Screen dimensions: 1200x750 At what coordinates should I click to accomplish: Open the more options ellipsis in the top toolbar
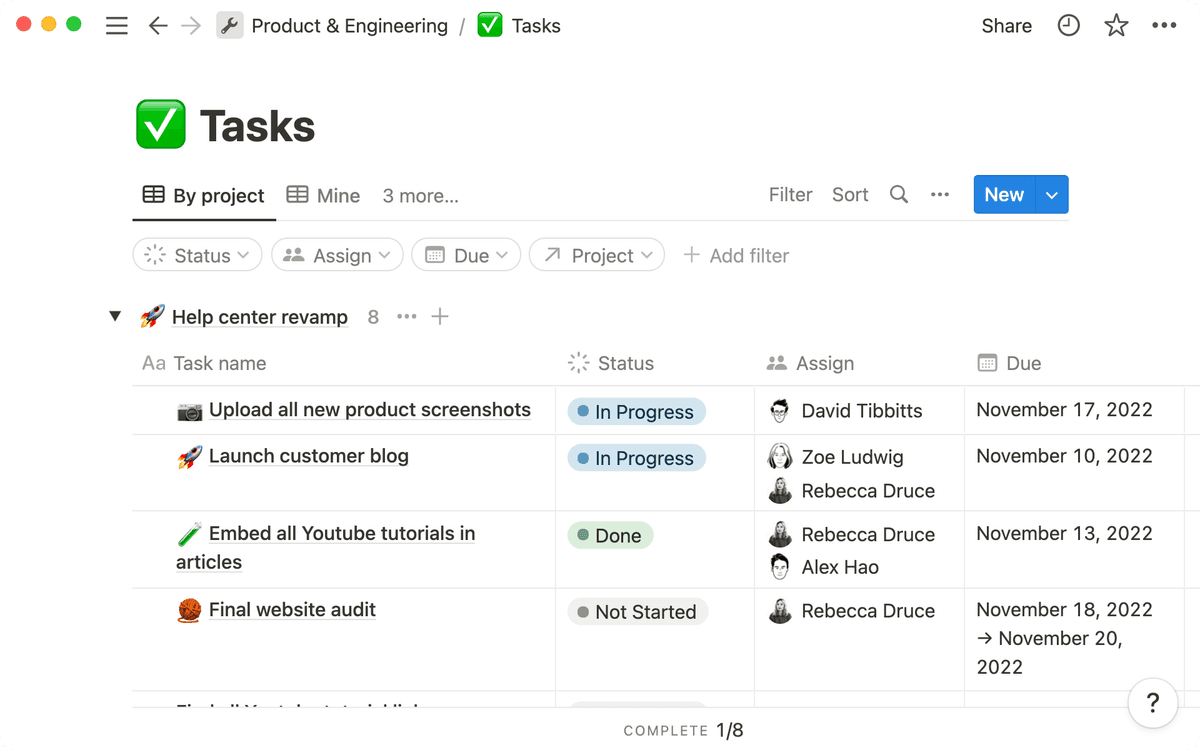(1164, 25)
